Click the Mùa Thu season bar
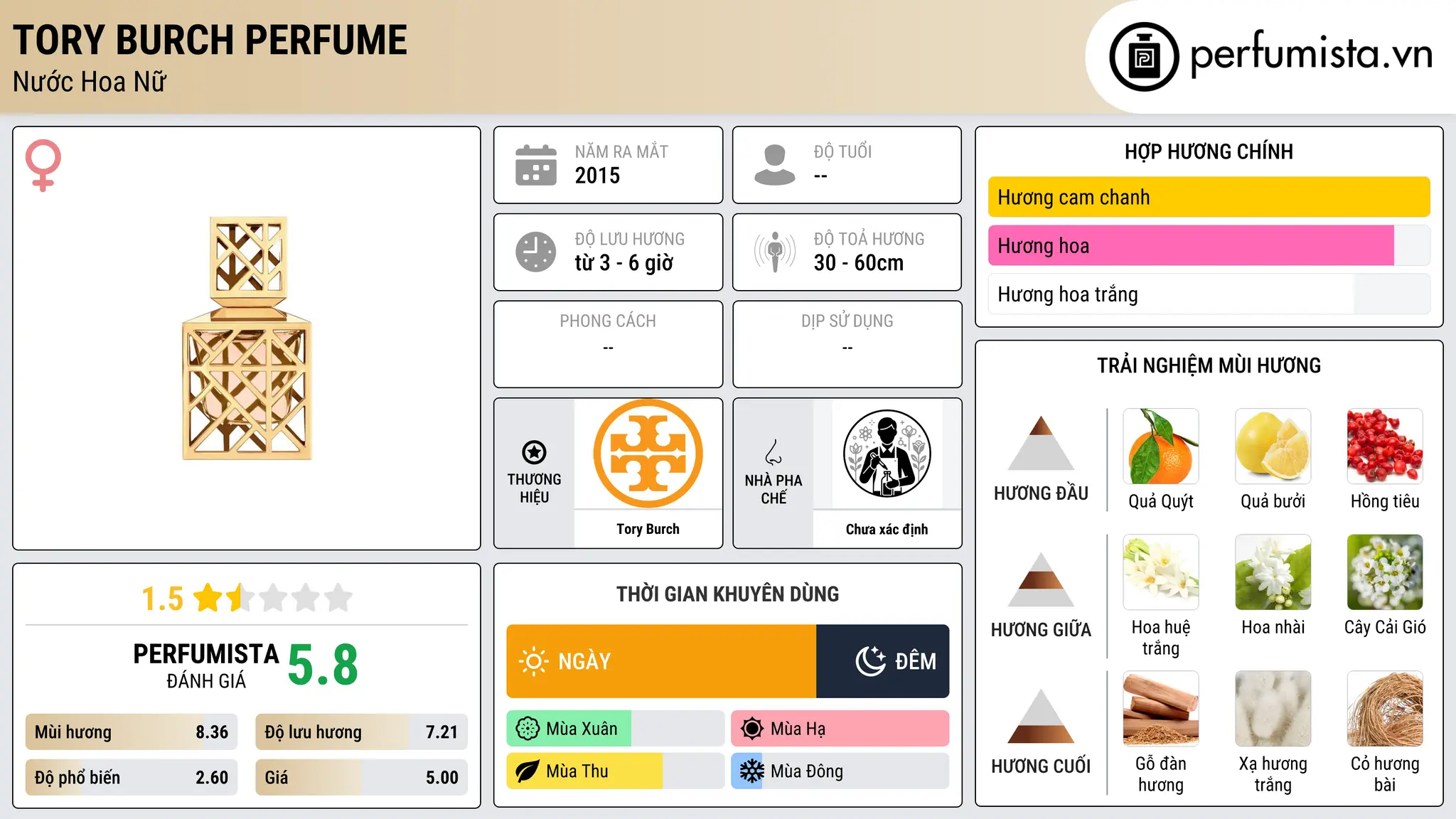The height and width of the screenshot is (819, 1456). tap(615, 771)
